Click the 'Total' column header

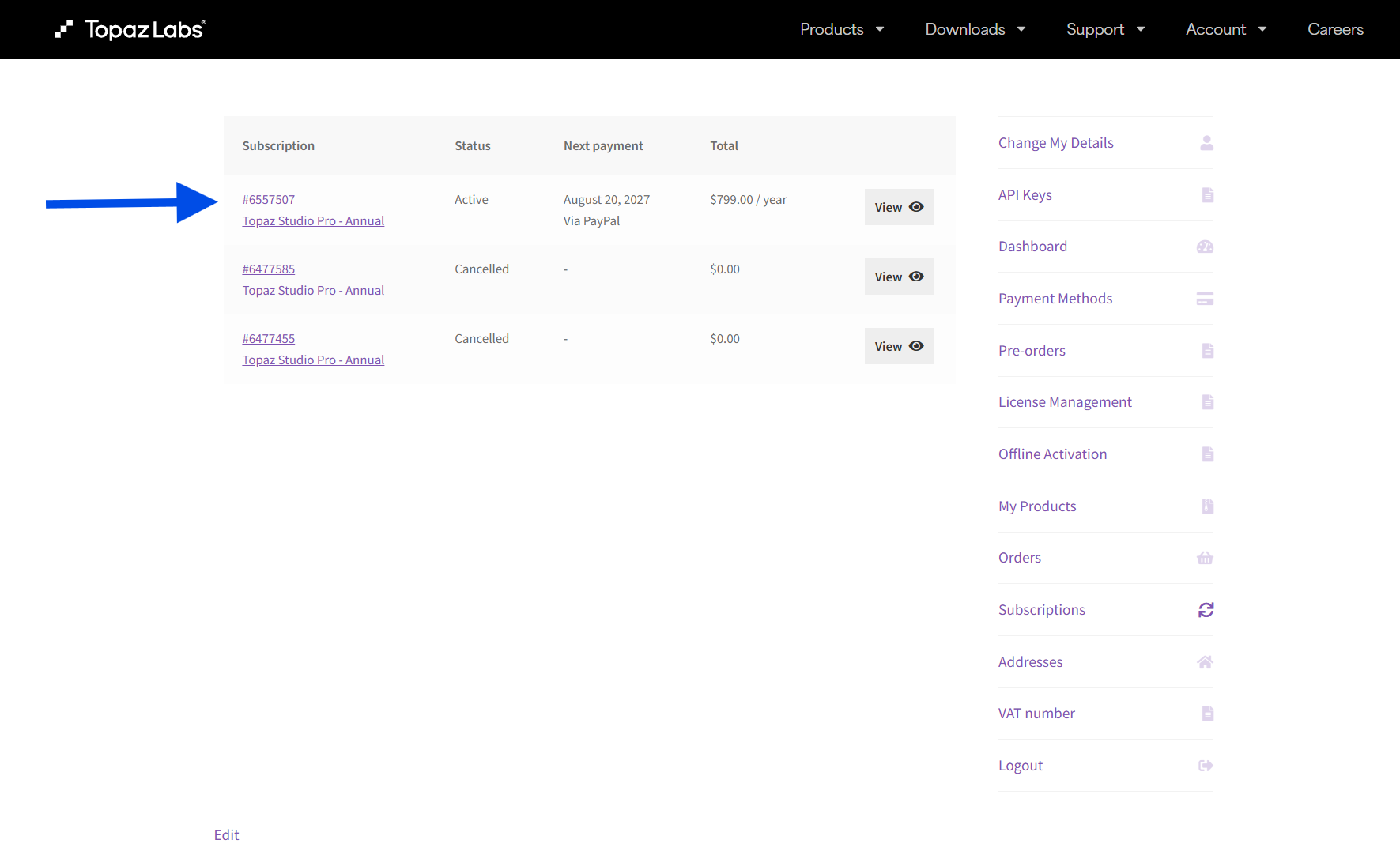click(724, 146)
